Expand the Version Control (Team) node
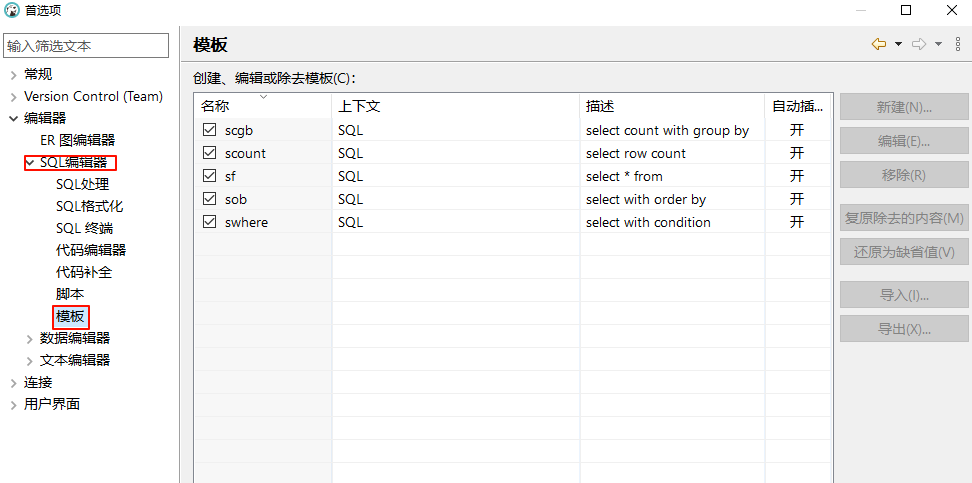Screen dimensions: 972x483 click(13, 96)
